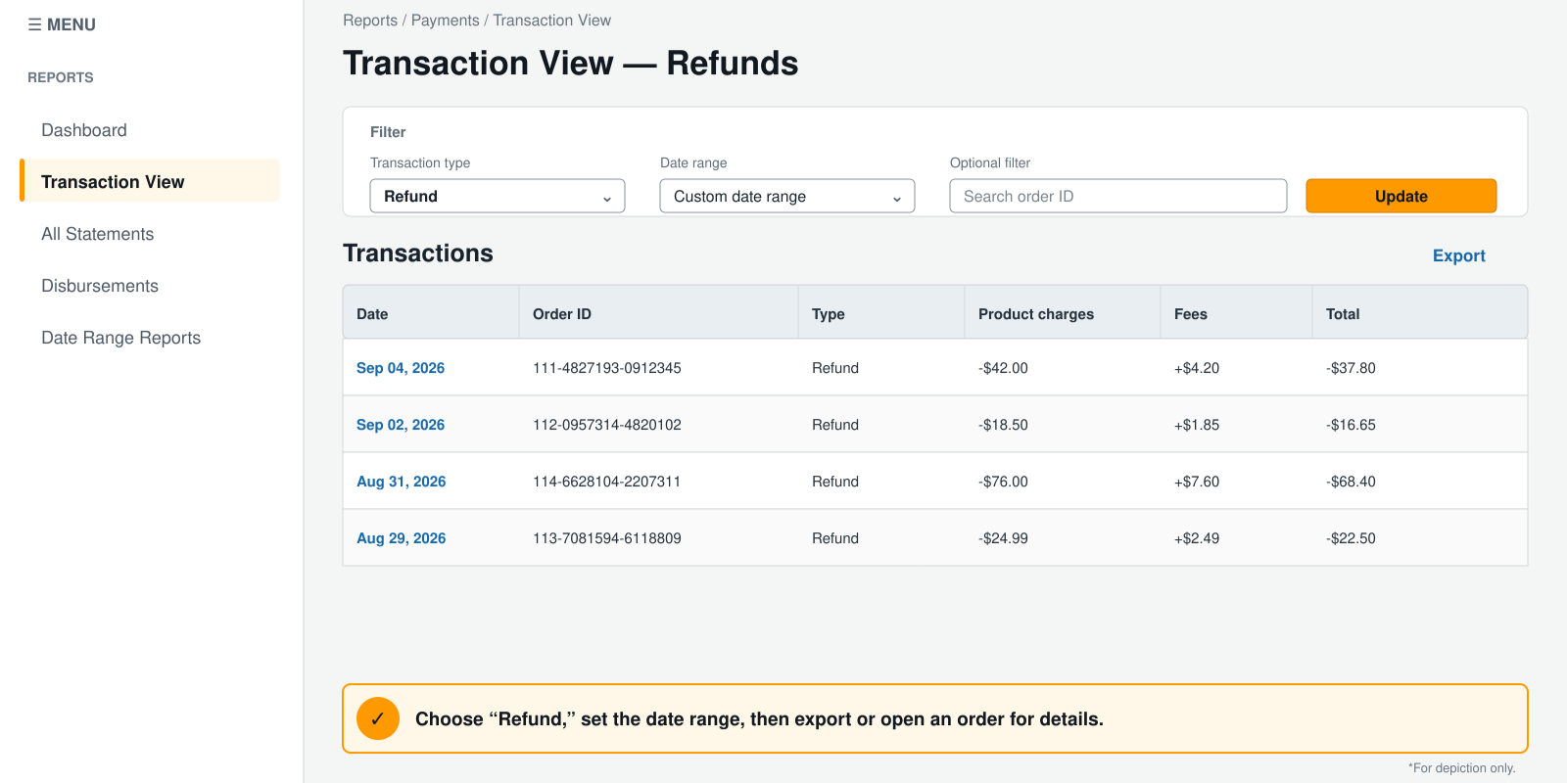The height and width of the screenshot is (784, 1567).
Task: Click the Payments breadcrumb link
Action: click(446, 21)
